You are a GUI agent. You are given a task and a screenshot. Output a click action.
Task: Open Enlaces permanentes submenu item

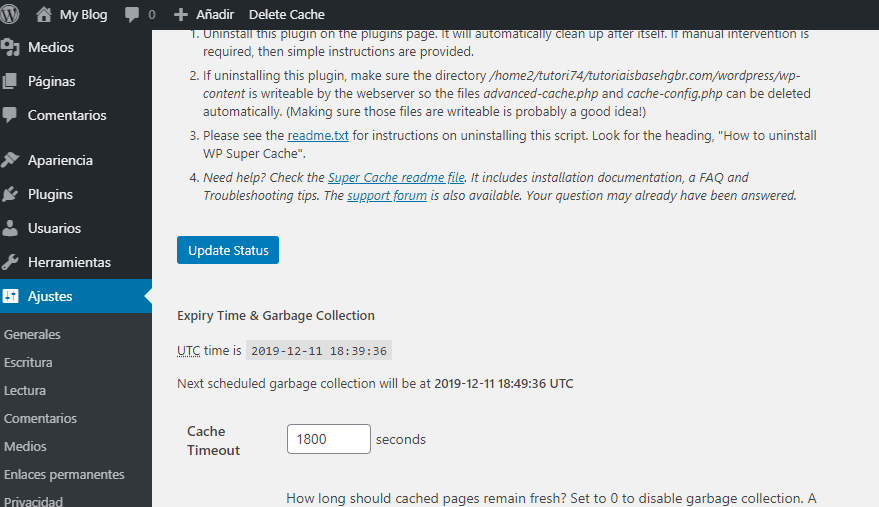coord(64,474)
